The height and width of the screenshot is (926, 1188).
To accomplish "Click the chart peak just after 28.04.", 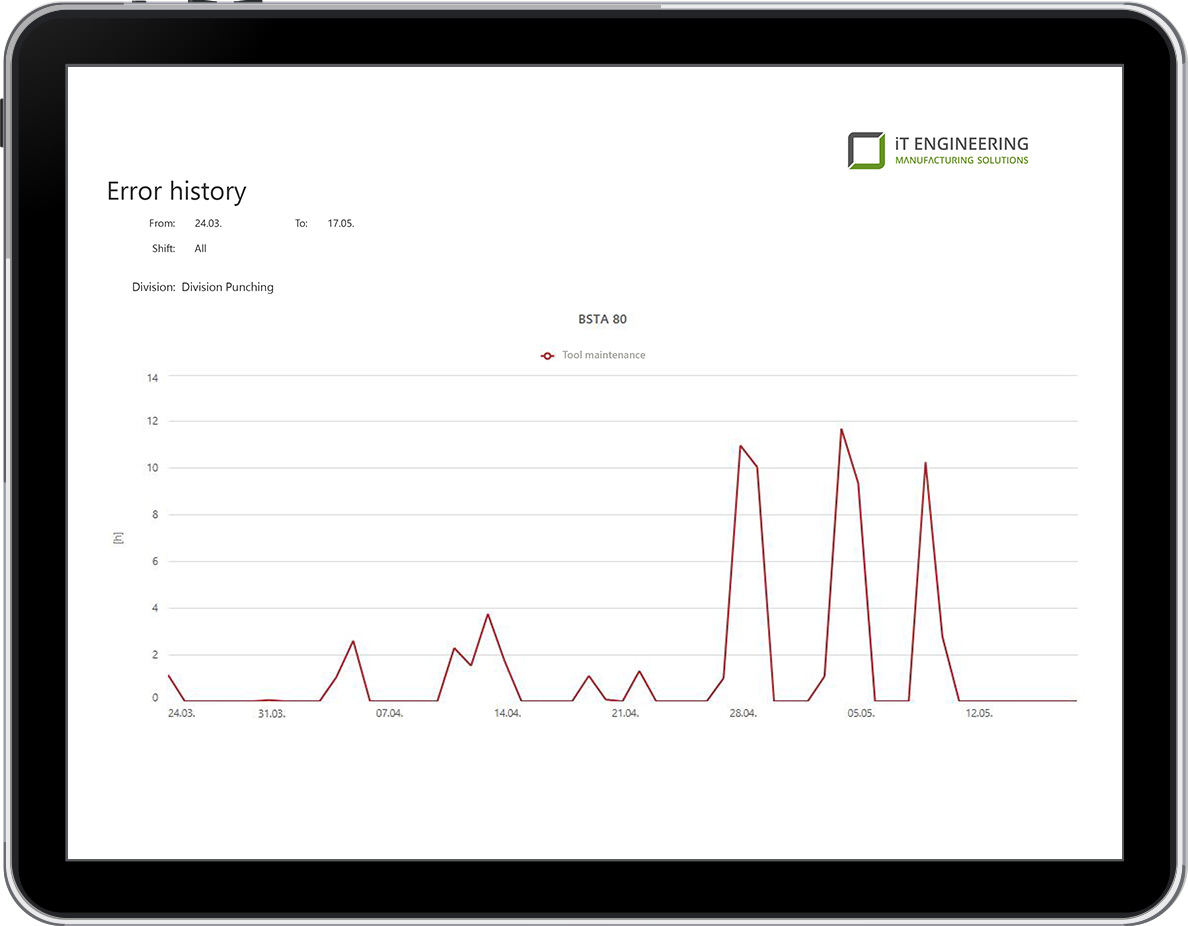I will pyautogui.click(x=740, y=446).
